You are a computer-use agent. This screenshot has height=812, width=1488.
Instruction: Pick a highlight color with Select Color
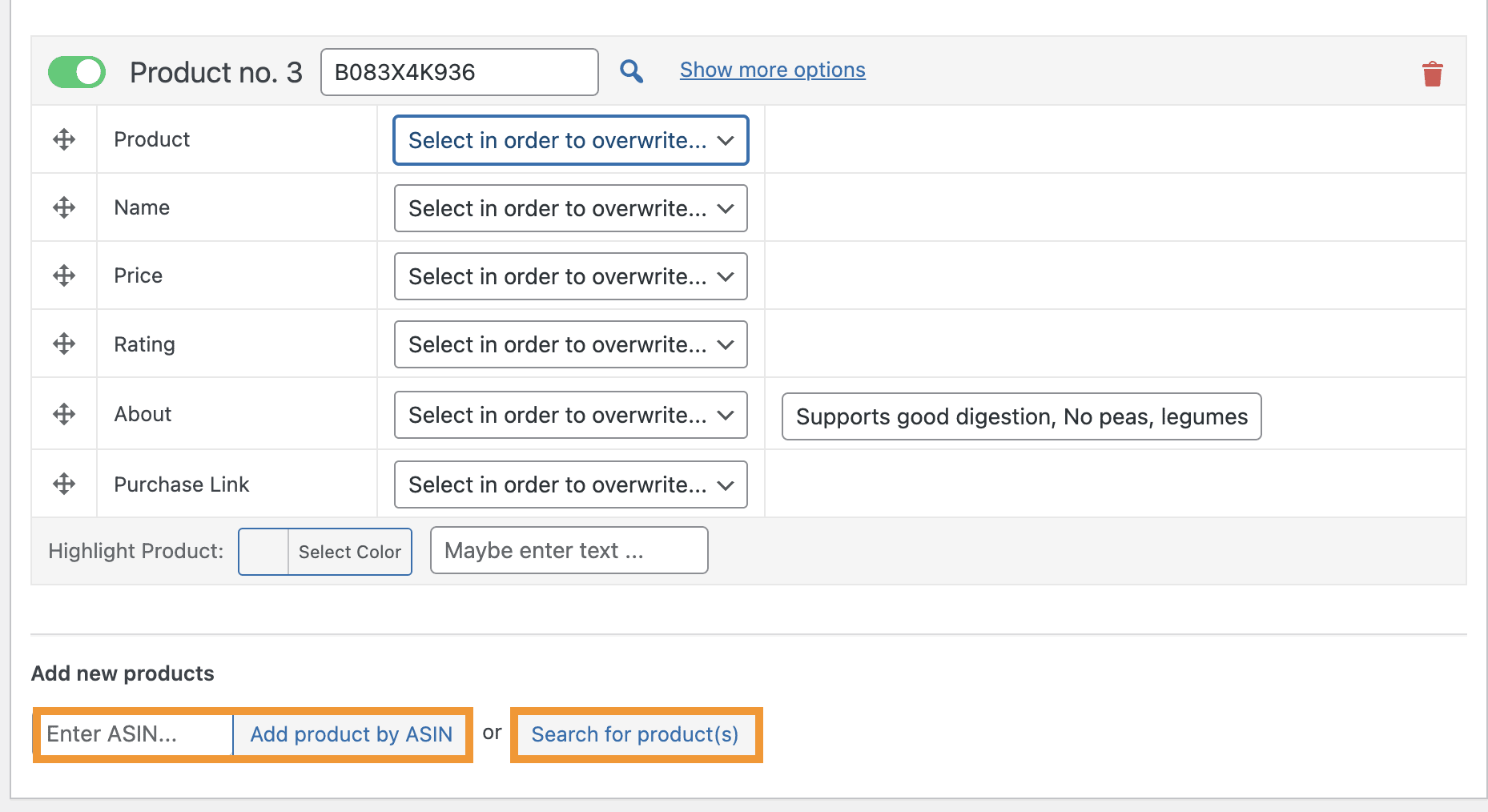349,551
